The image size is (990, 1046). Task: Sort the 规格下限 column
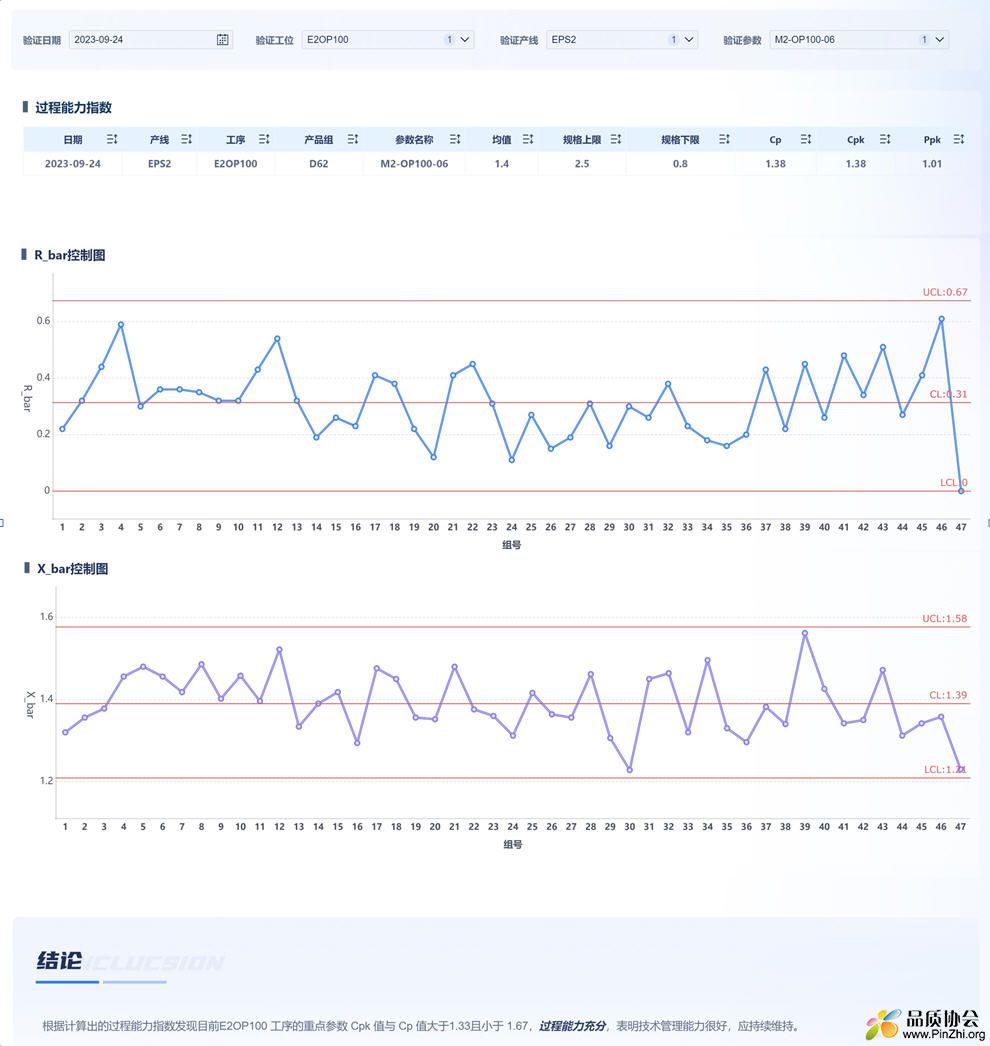coord(724,139)
